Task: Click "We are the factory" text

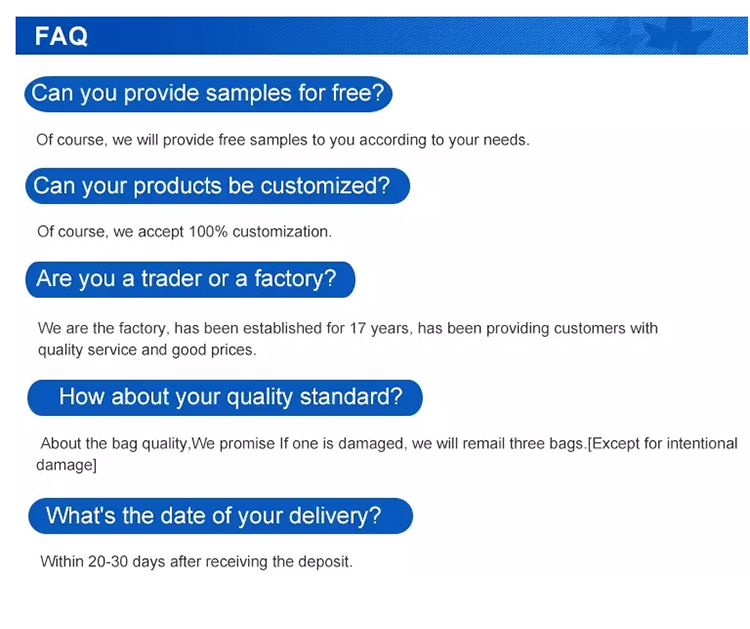Action: point(101,328)
